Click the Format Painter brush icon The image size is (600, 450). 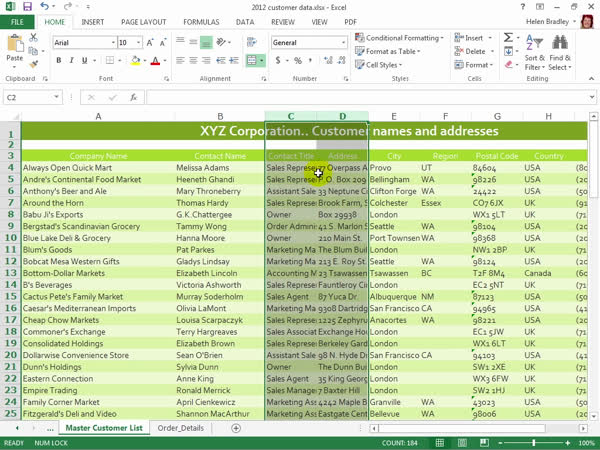click(x=33, y=64)
